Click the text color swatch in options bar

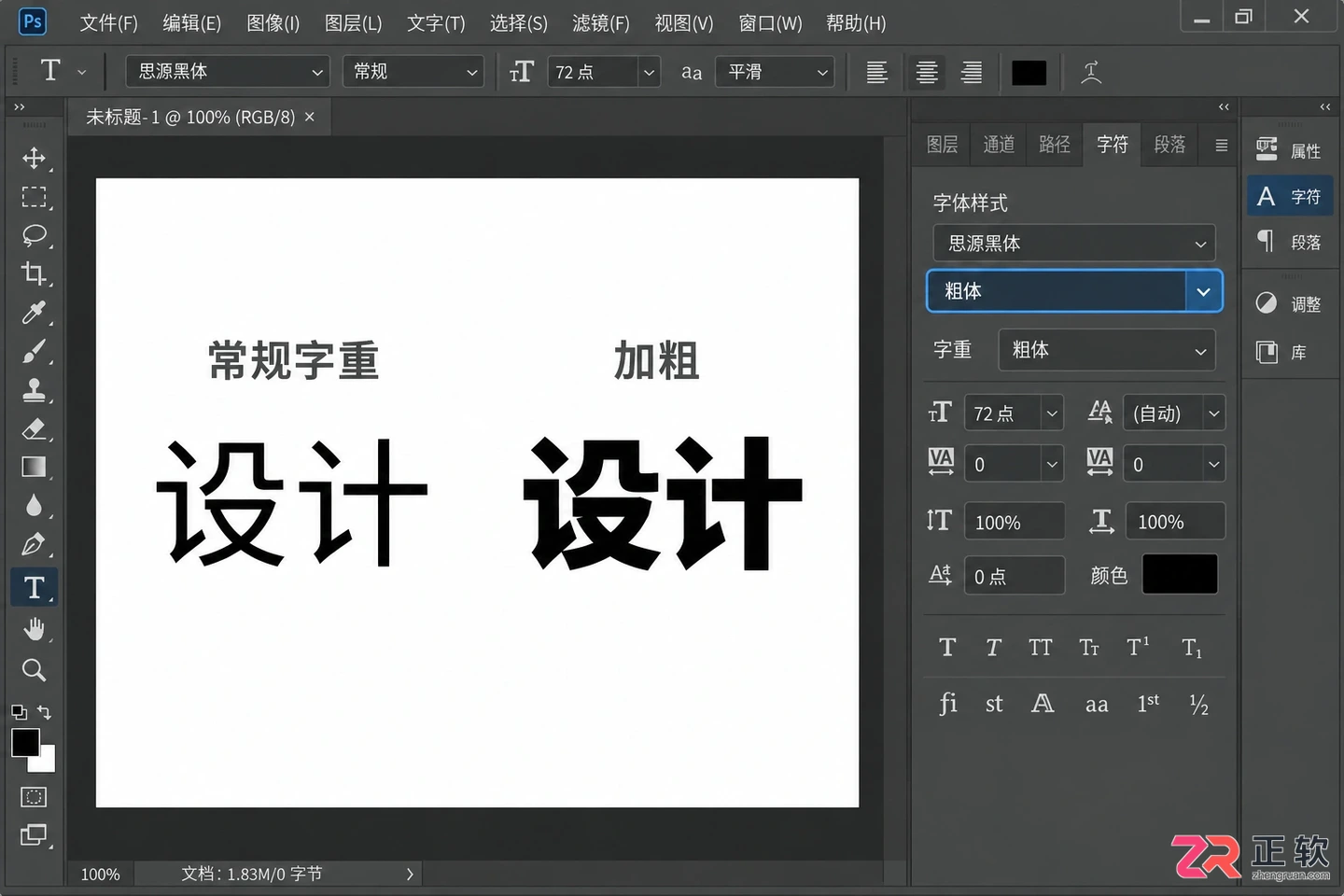(x=1029, y=73)
